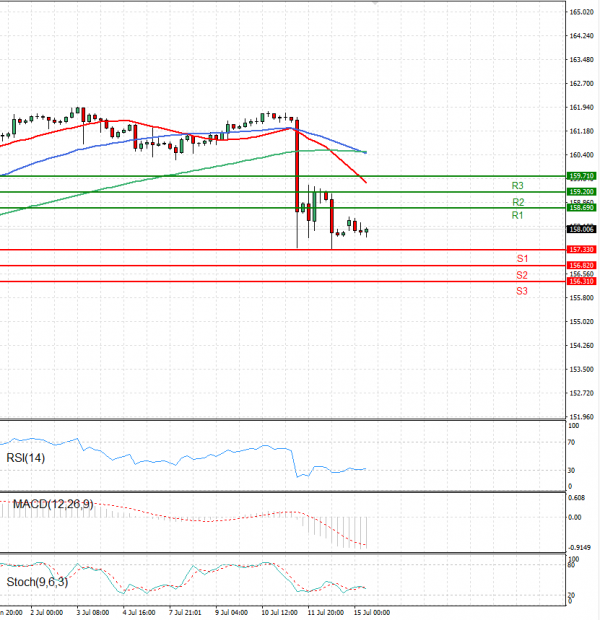Viewport: 600px width, 620px height.
Task: Click the 4 Jul 16:00 time label
Action: click(x=139, y=612)
